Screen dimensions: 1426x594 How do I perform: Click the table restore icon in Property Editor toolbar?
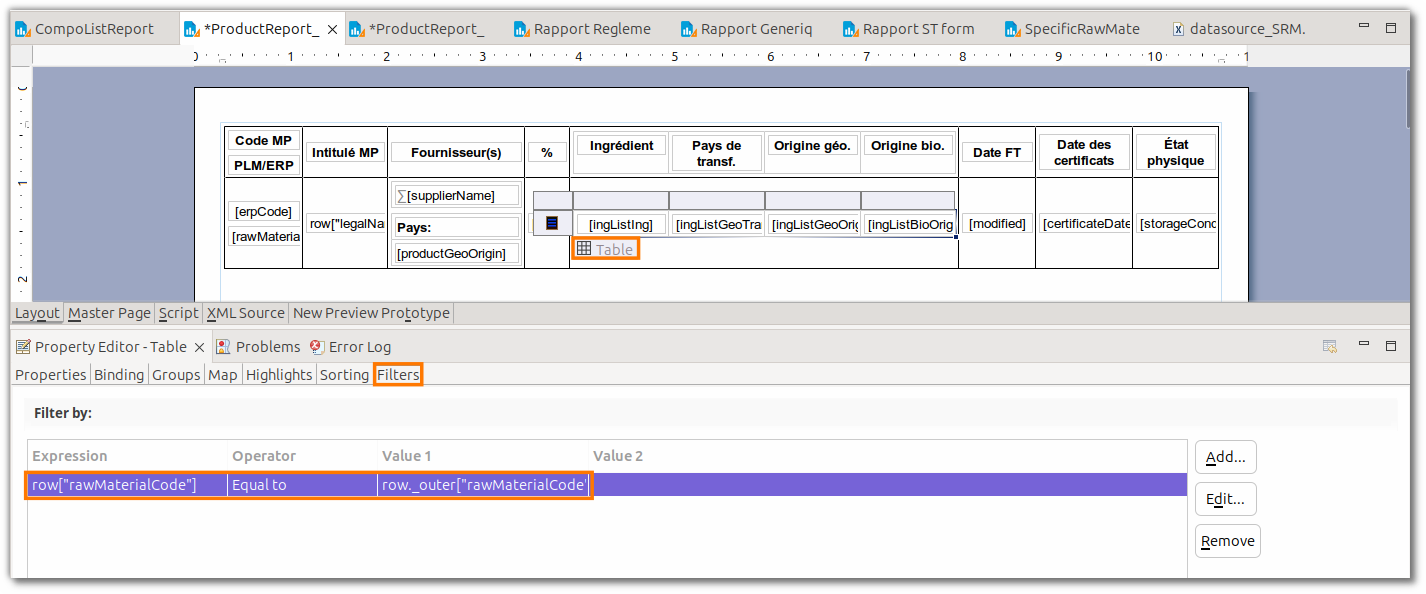click(1330, 346)
